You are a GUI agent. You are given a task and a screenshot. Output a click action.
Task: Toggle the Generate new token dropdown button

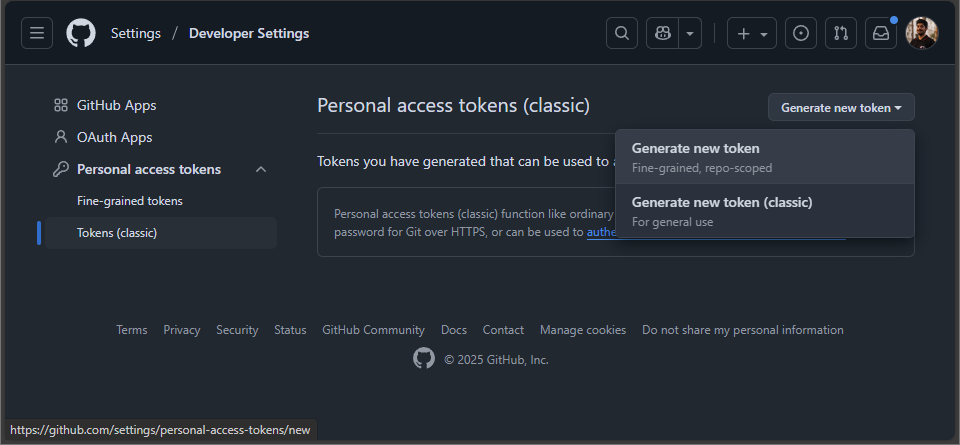(x=841, y=108)
